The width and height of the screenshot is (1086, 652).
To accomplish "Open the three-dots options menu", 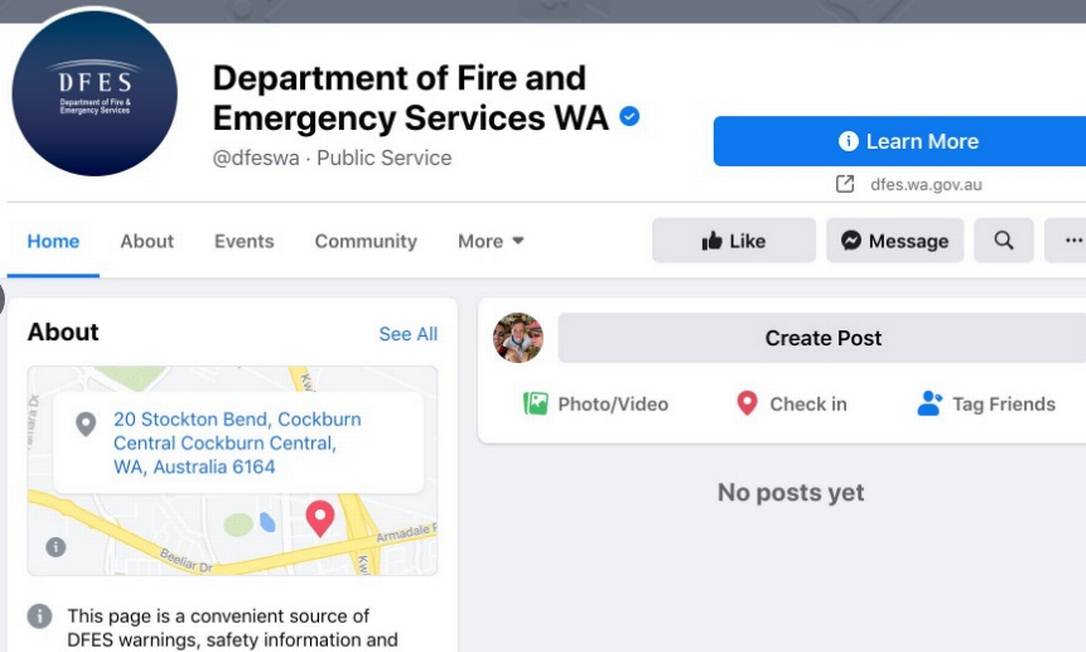I will pyautogui.click(x=1072, y=241).
